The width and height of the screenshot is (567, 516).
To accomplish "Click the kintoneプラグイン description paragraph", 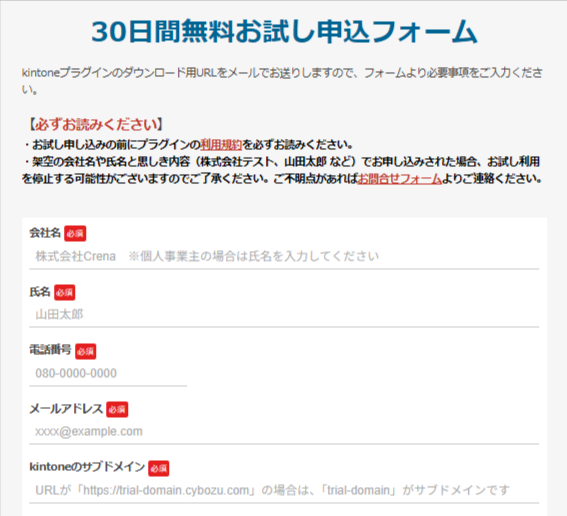I will click(x=282, y=81).
